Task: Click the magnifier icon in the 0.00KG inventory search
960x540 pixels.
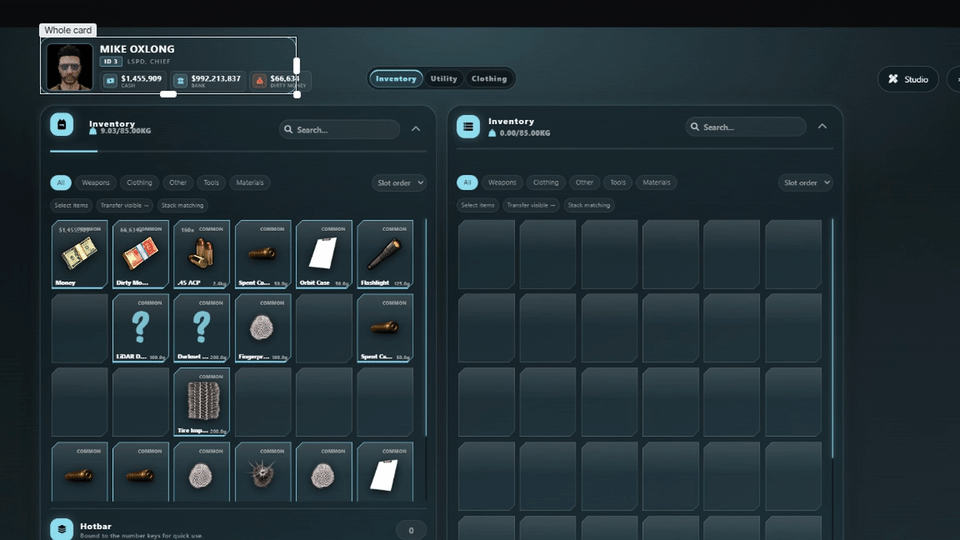Action: coord(695,127)
